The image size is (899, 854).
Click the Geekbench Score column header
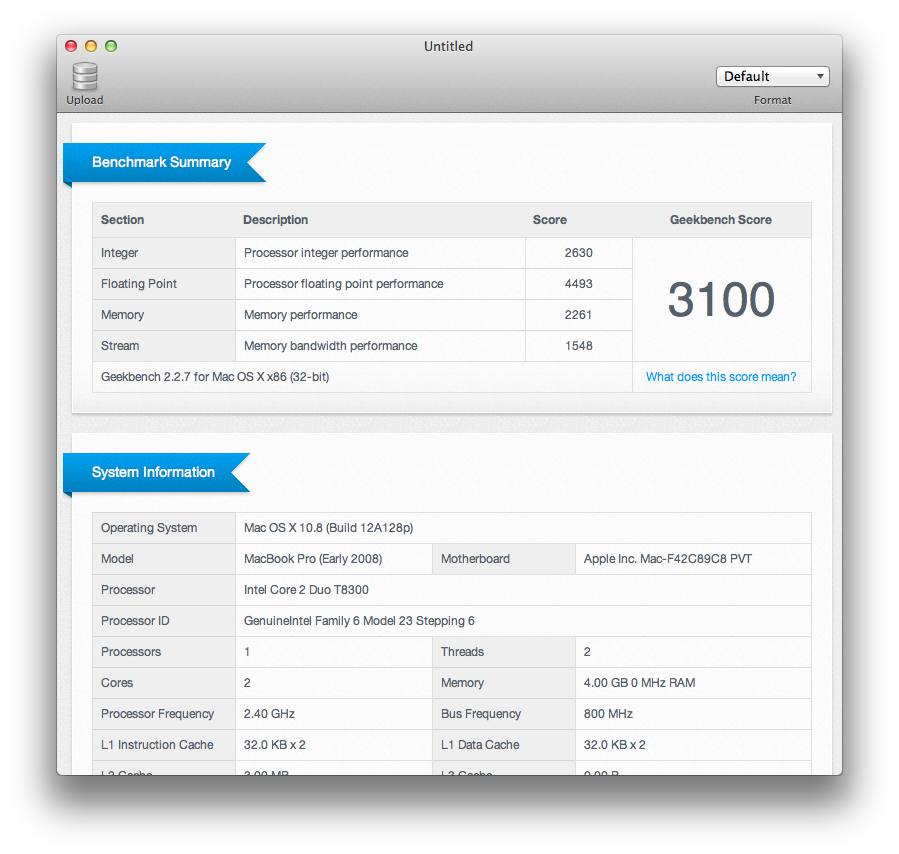pyautogui.click(x=721, y=220)
